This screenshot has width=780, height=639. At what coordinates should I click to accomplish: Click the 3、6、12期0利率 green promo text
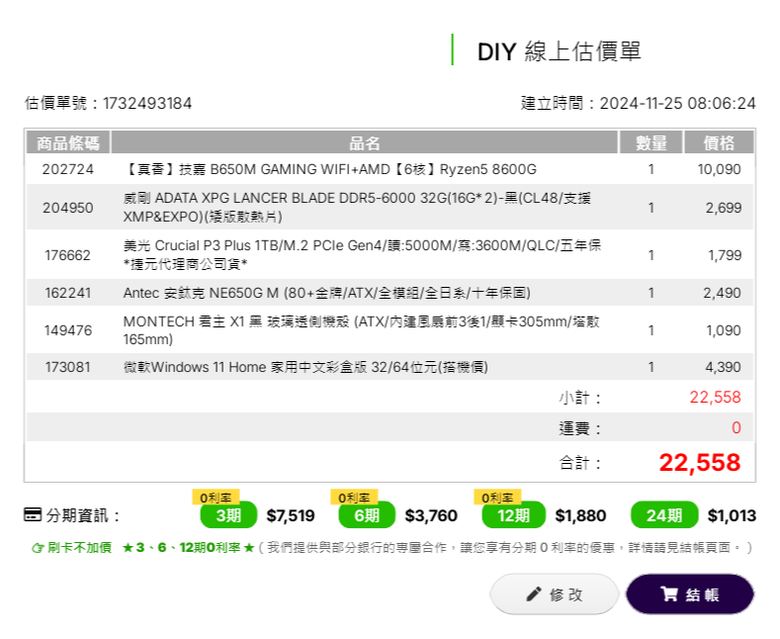189,548
